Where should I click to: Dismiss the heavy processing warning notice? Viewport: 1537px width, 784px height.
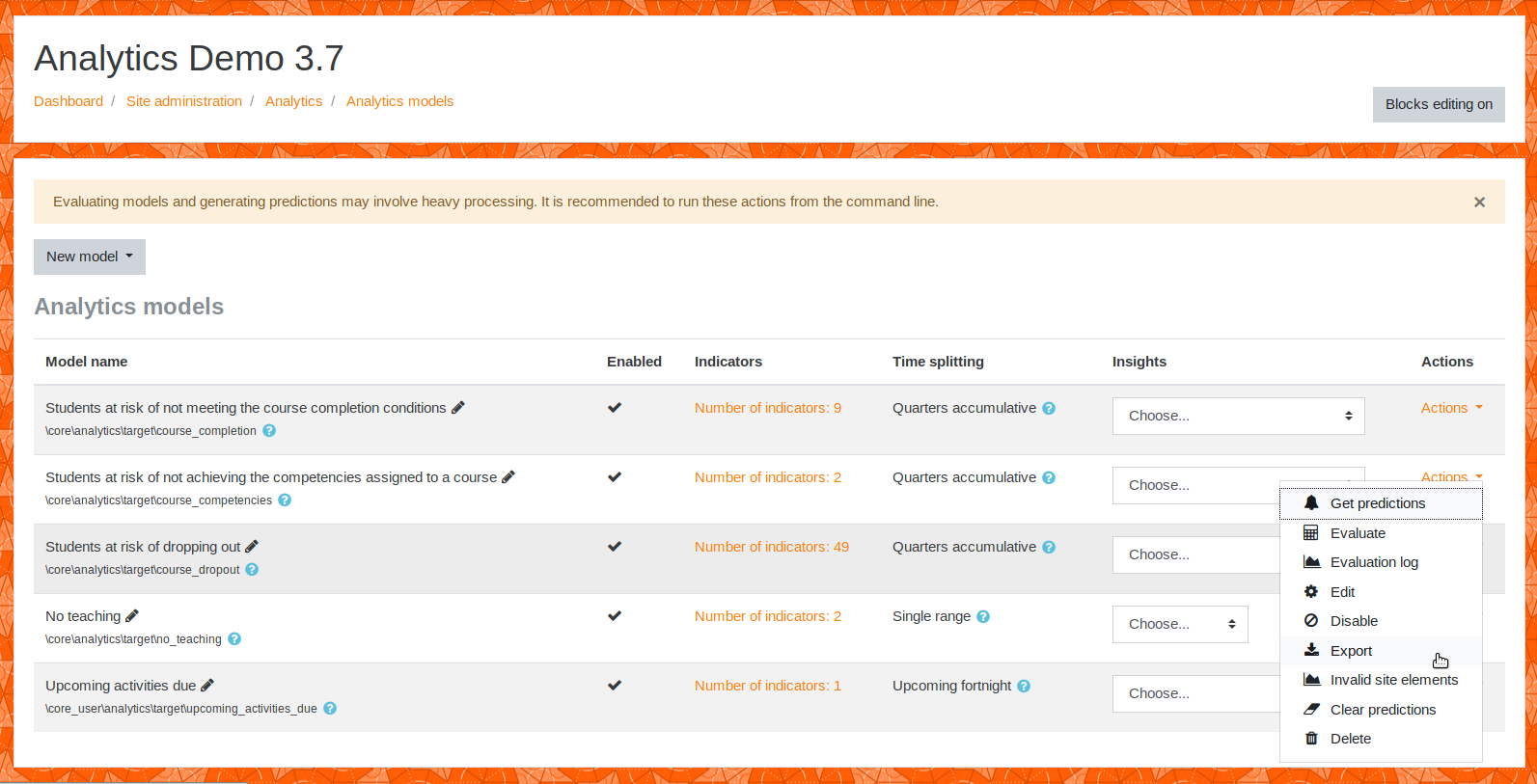click(1479, 203)
